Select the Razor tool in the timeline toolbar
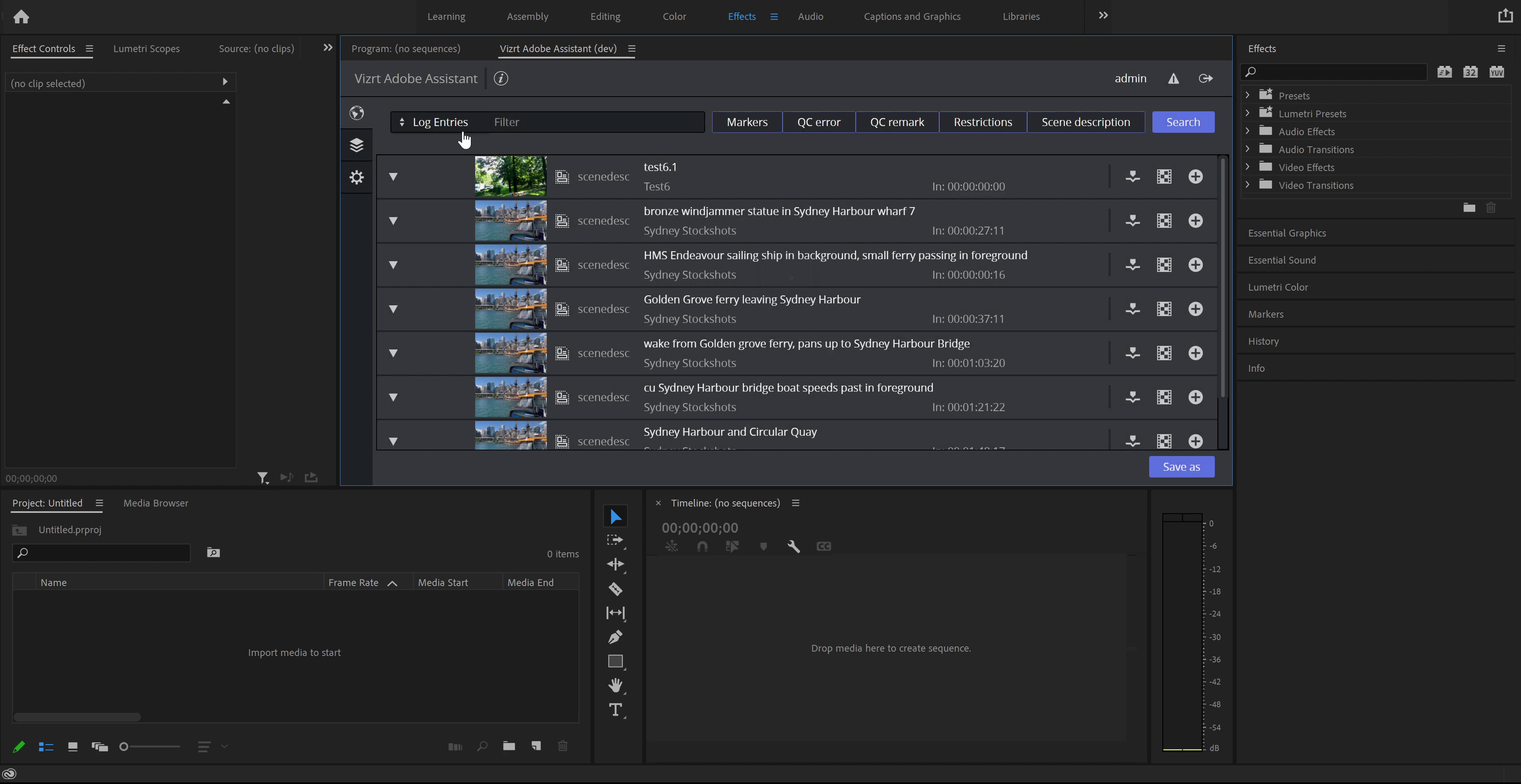1521x784 pixels. tap(615, 589)
